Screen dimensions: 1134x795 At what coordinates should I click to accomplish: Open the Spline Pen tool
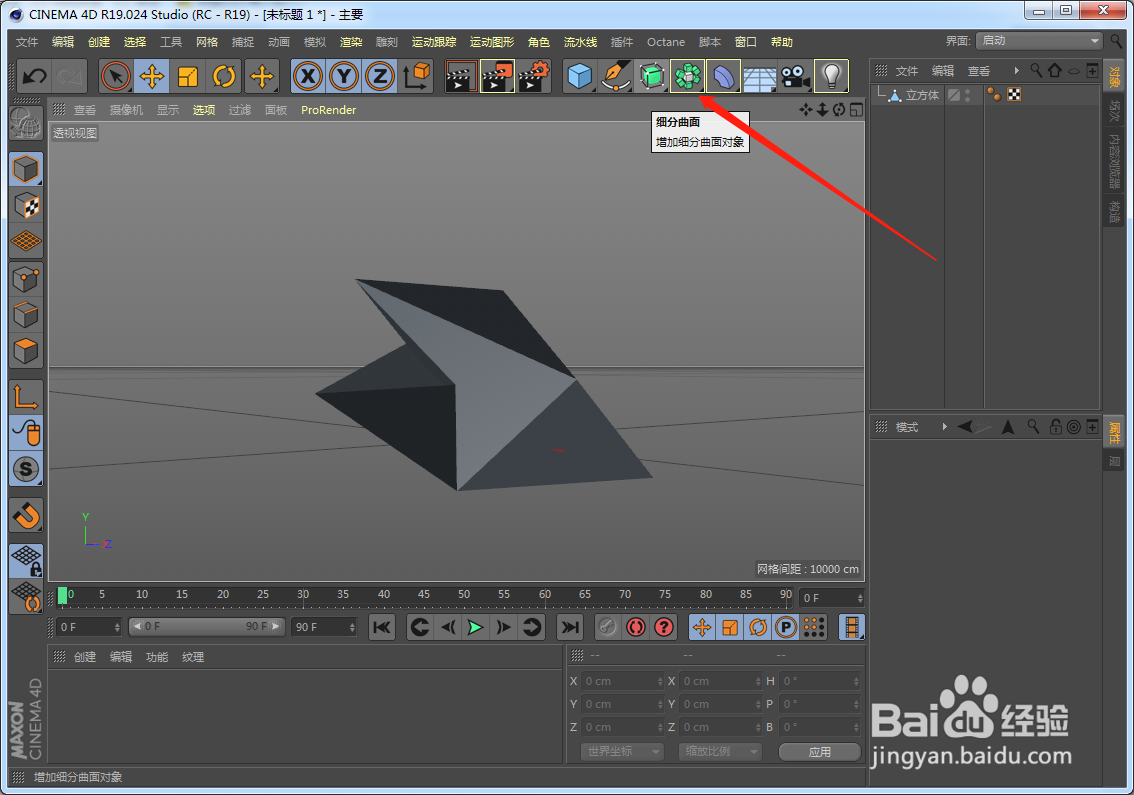(x=615, y=76)
